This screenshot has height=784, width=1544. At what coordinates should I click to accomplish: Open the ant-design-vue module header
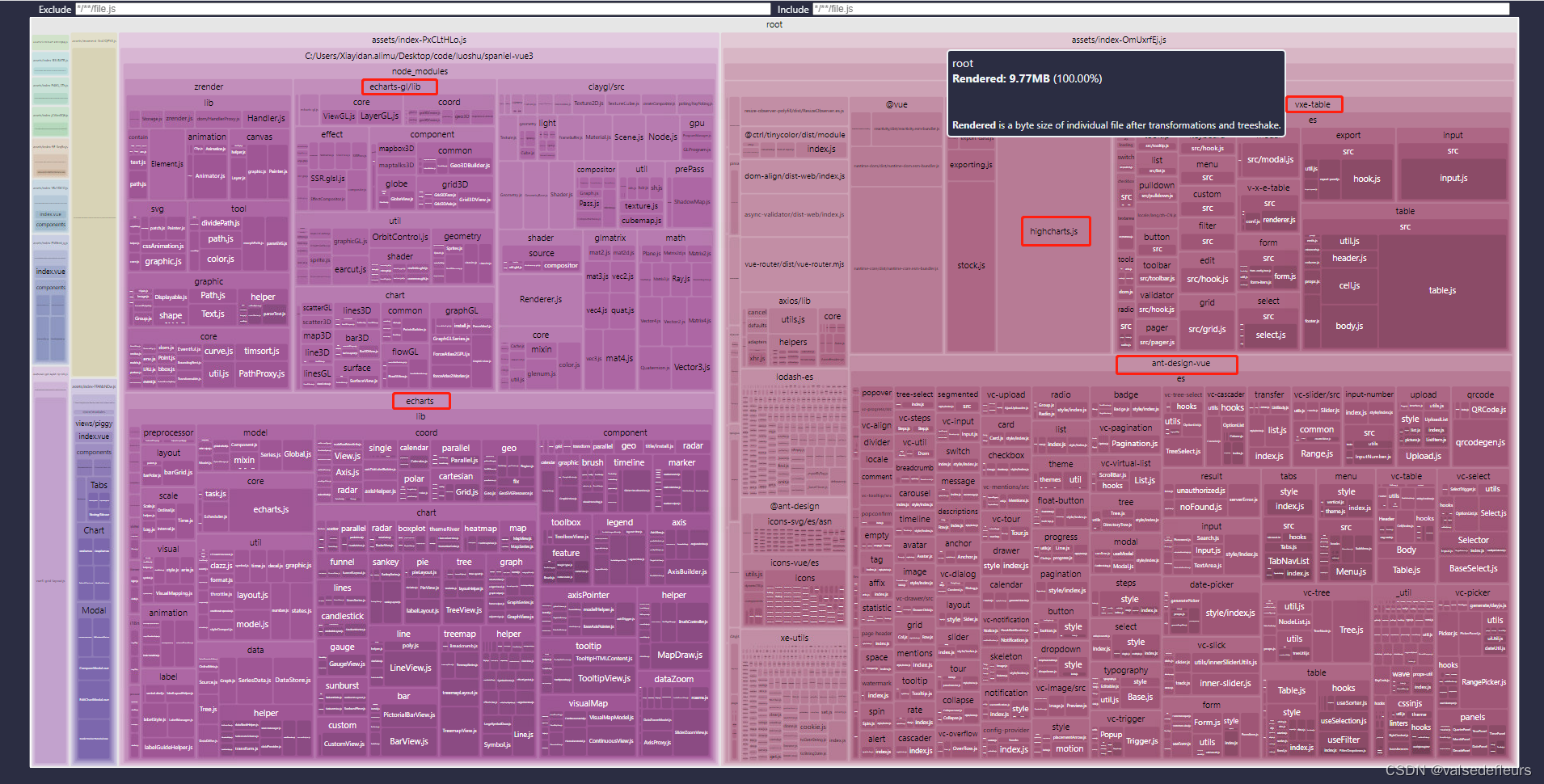pos(1180,364)
